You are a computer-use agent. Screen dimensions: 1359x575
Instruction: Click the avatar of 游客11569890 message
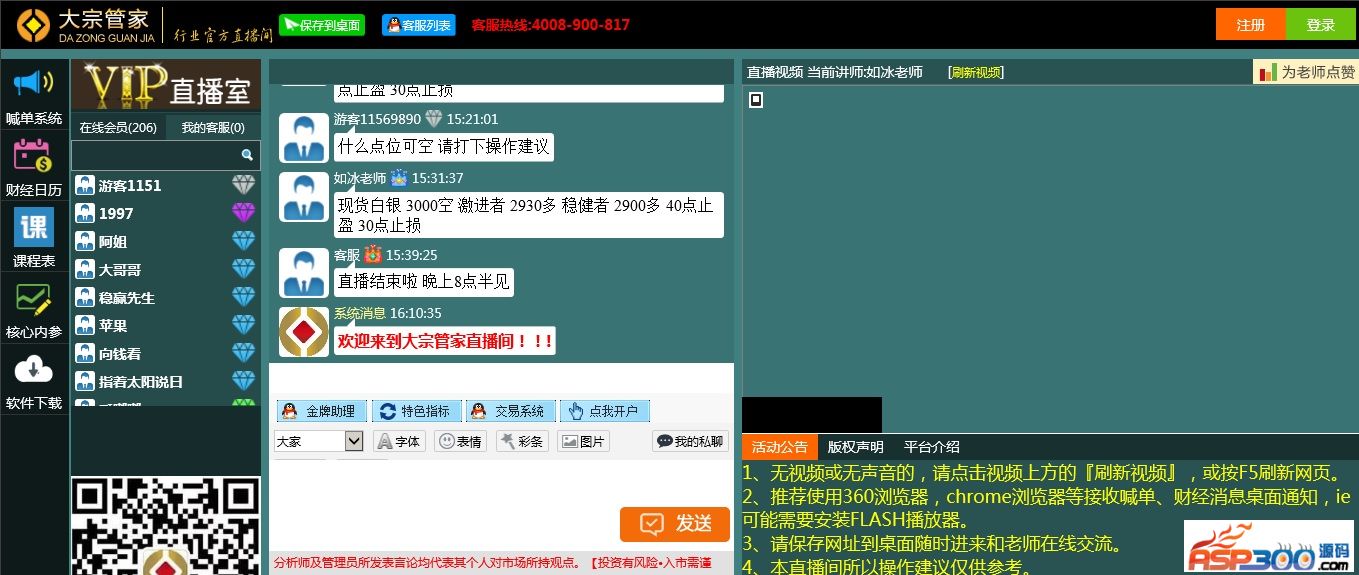click(x=304, y=138)
